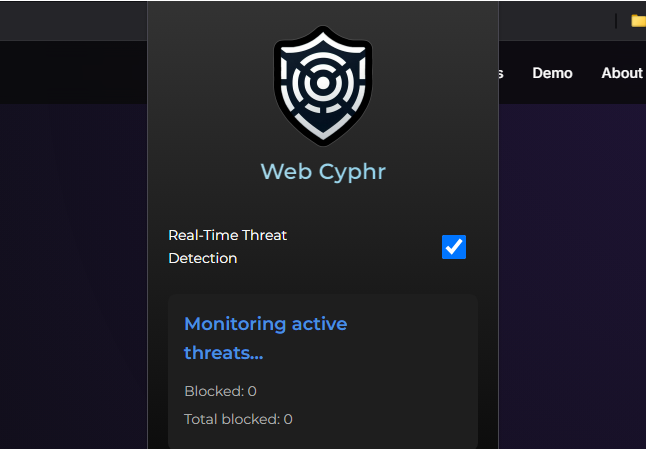Open the Demo navigation item
Screen dimensions: 646x449
552,73
